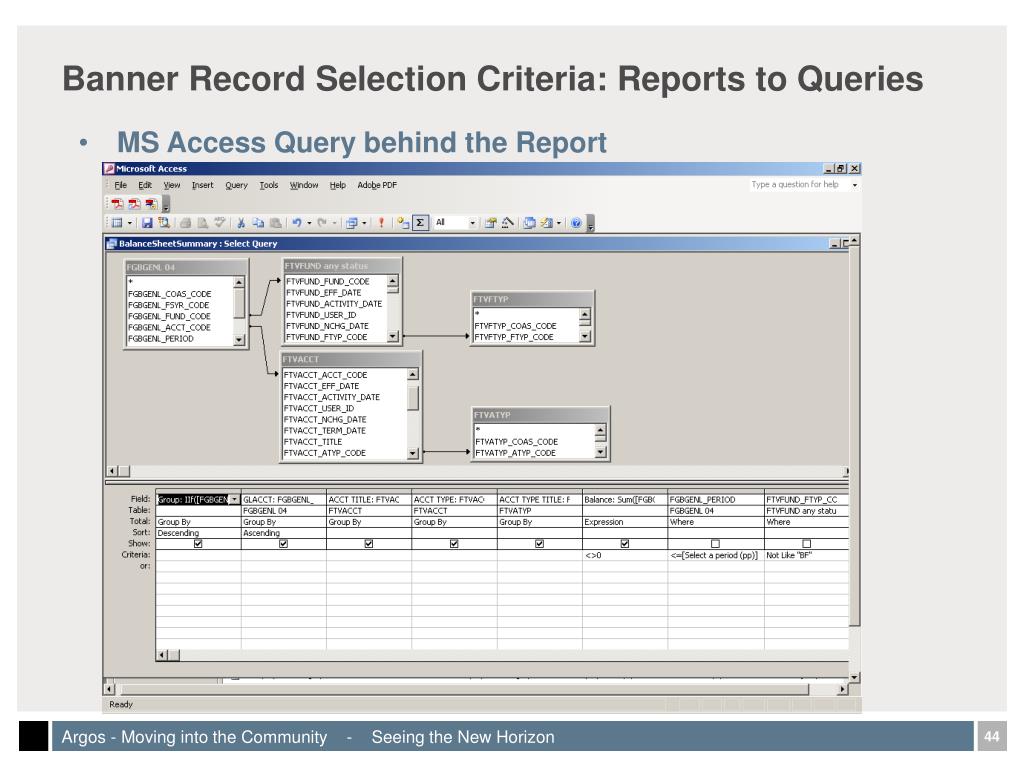Check Show for FTVFUND_FTYP column
This screenshot has width=1024, height=768.
[x=807, y=543]
